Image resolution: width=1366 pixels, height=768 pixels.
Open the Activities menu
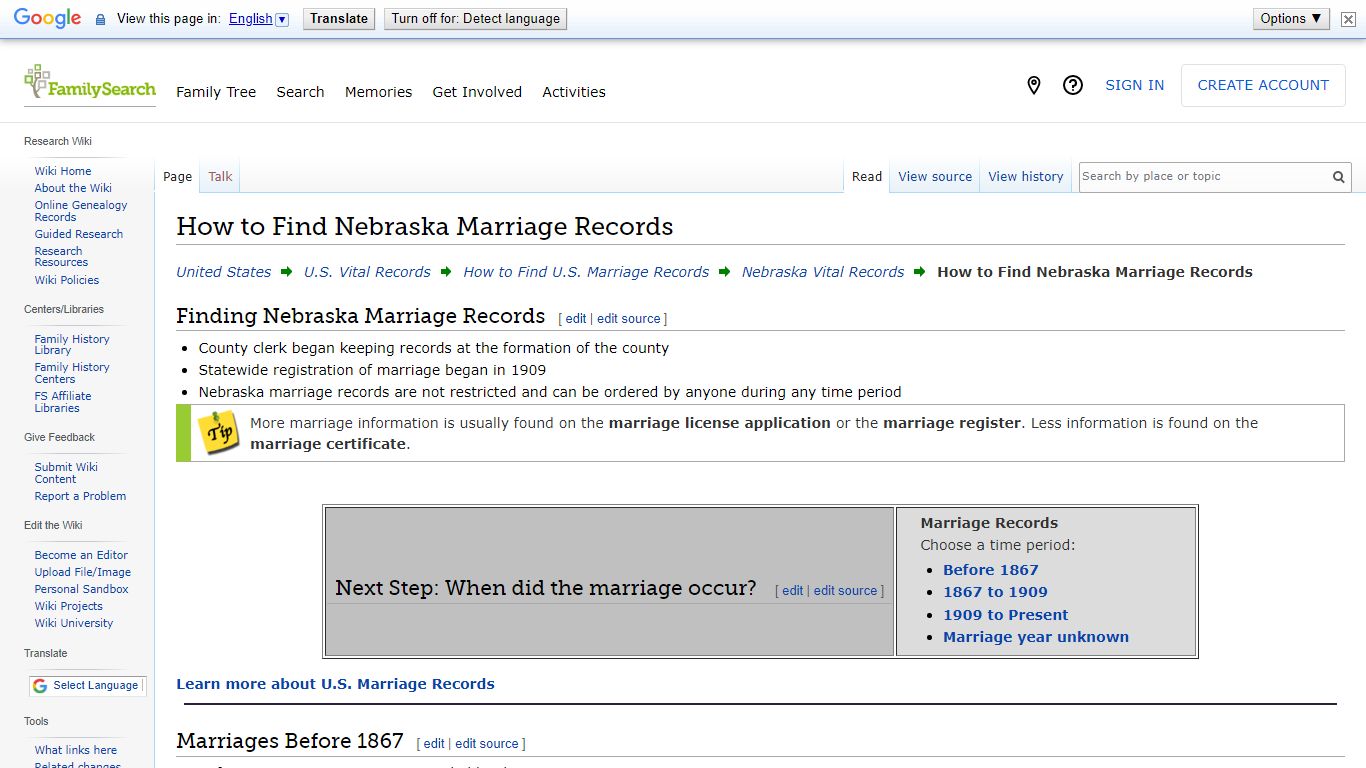pos(574,92)
